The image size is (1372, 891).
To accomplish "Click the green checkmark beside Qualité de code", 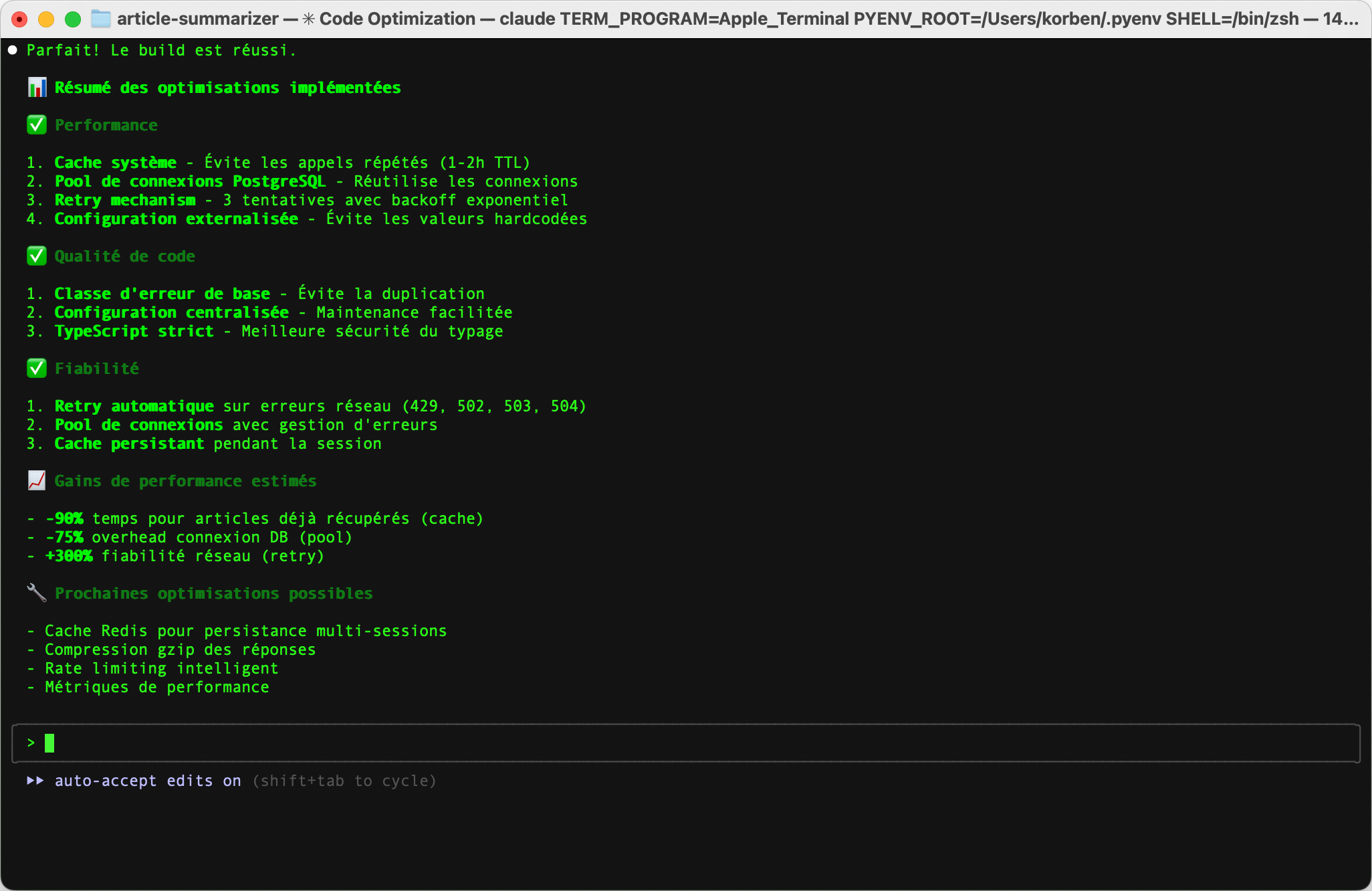I will pyautogui.click(x=37, y=256).
